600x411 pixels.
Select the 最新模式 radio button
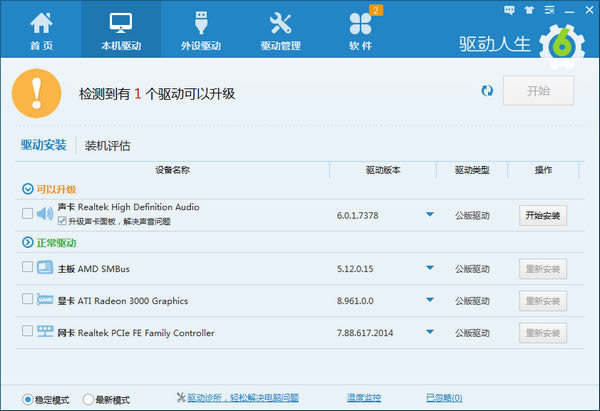pos(89,399)
